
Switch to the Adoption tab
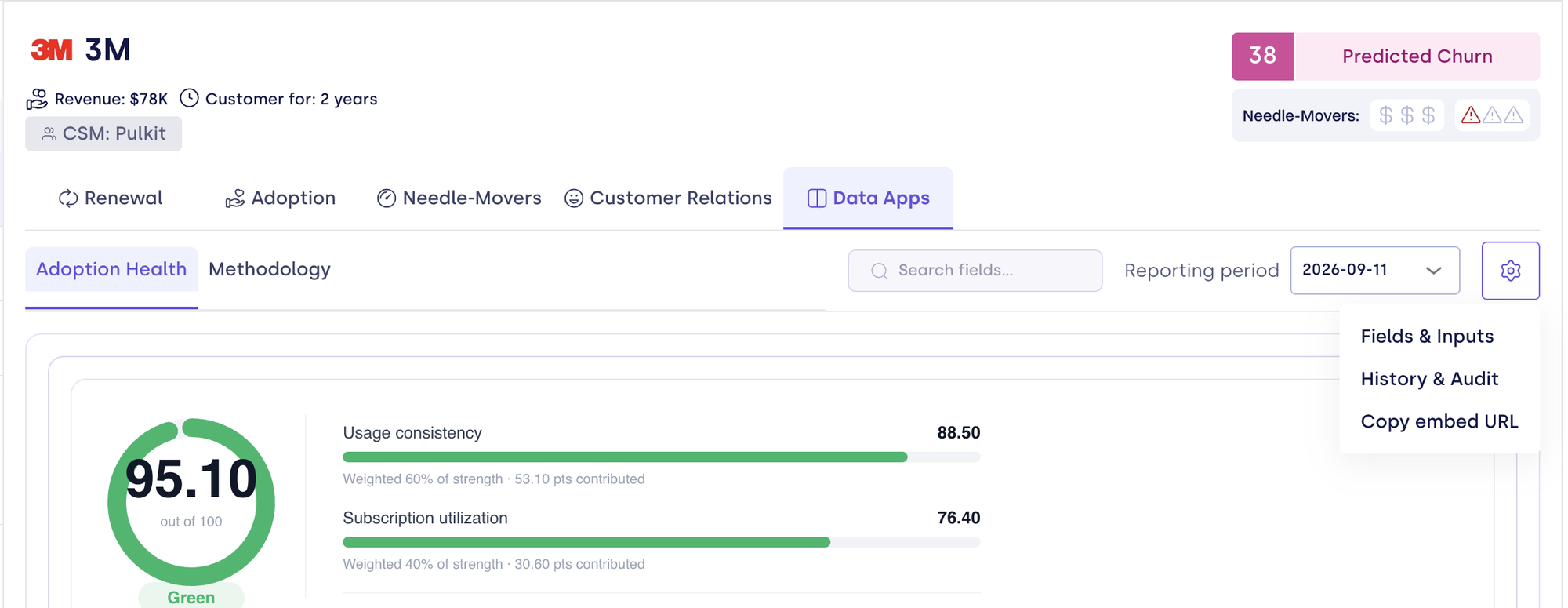(x=280, y=198)
